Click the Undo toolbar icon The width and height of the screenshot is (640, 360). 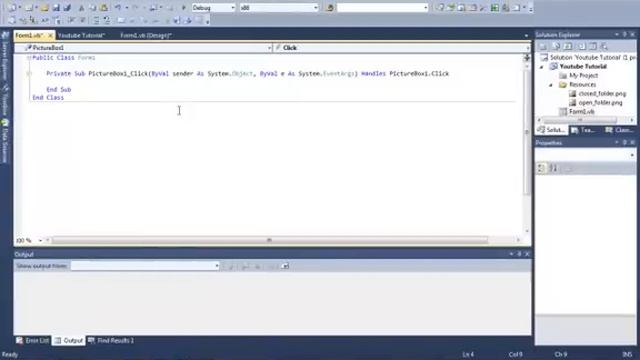[x=118, y=8]
